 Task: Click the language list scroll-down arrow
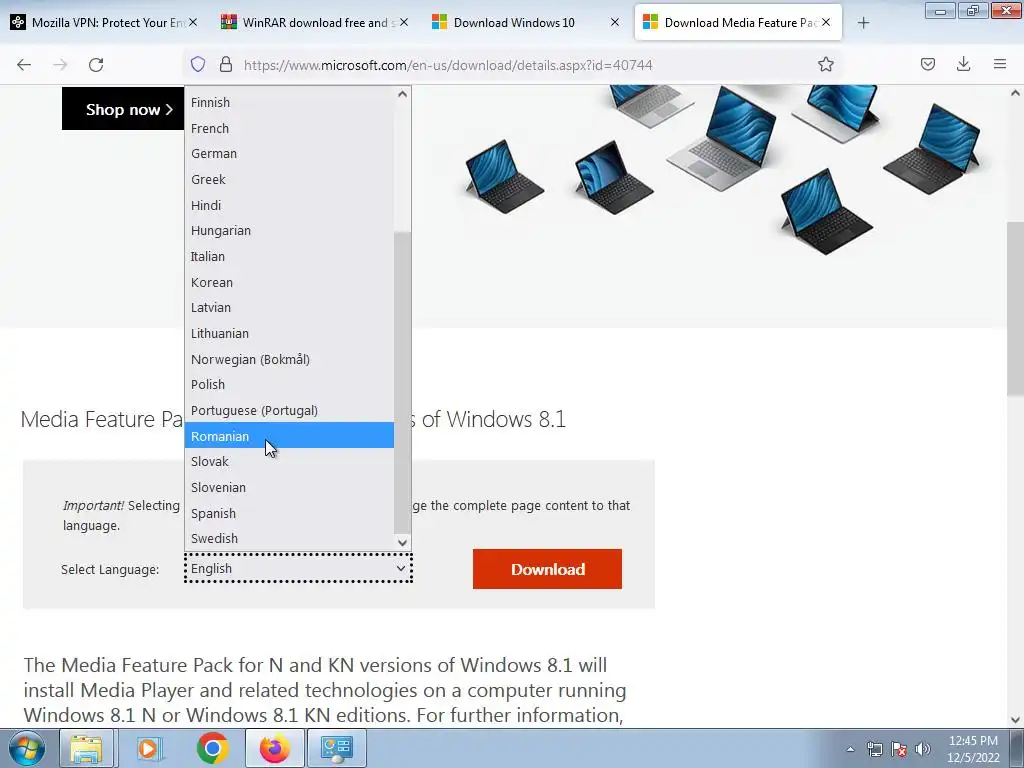point(402,543)
